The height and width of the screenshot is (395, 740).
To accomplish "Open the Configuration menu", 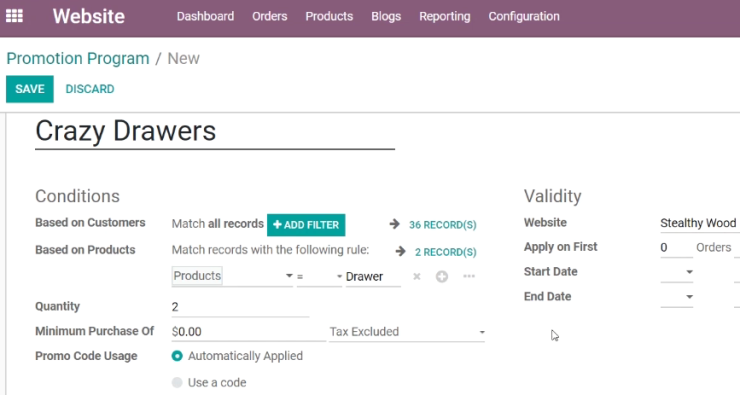I will [524, 16].
